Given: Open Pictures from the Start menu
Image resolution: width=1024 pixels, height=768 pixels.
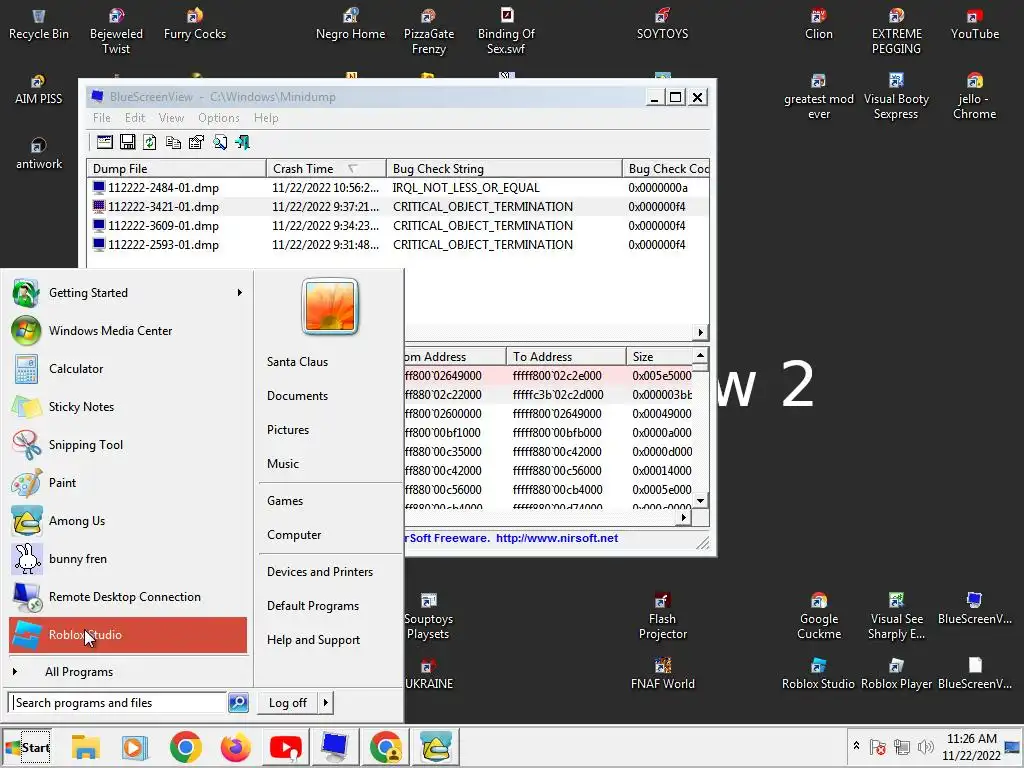Looking at the screenshot, I should point(288,430).
